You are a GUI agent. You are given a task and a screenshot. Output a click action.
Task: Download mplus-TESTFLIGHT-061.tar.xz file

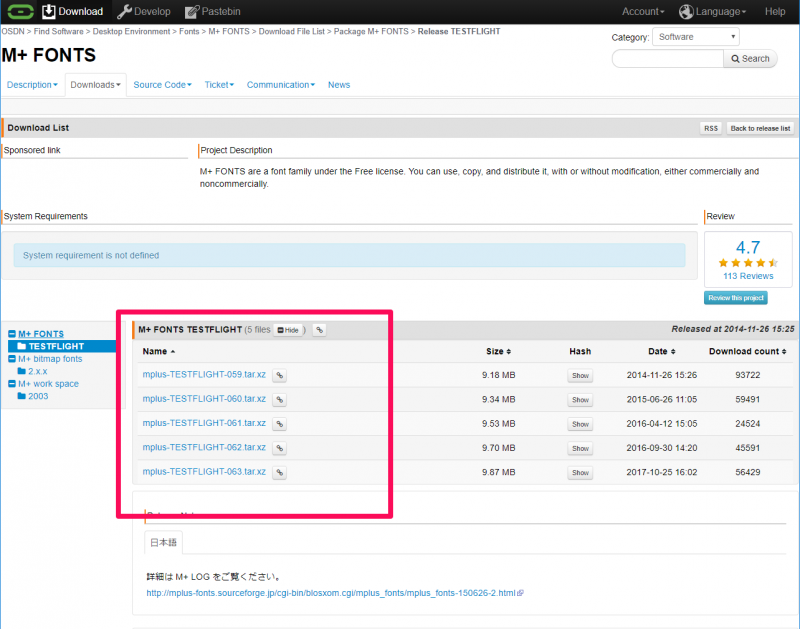(204, 424)
